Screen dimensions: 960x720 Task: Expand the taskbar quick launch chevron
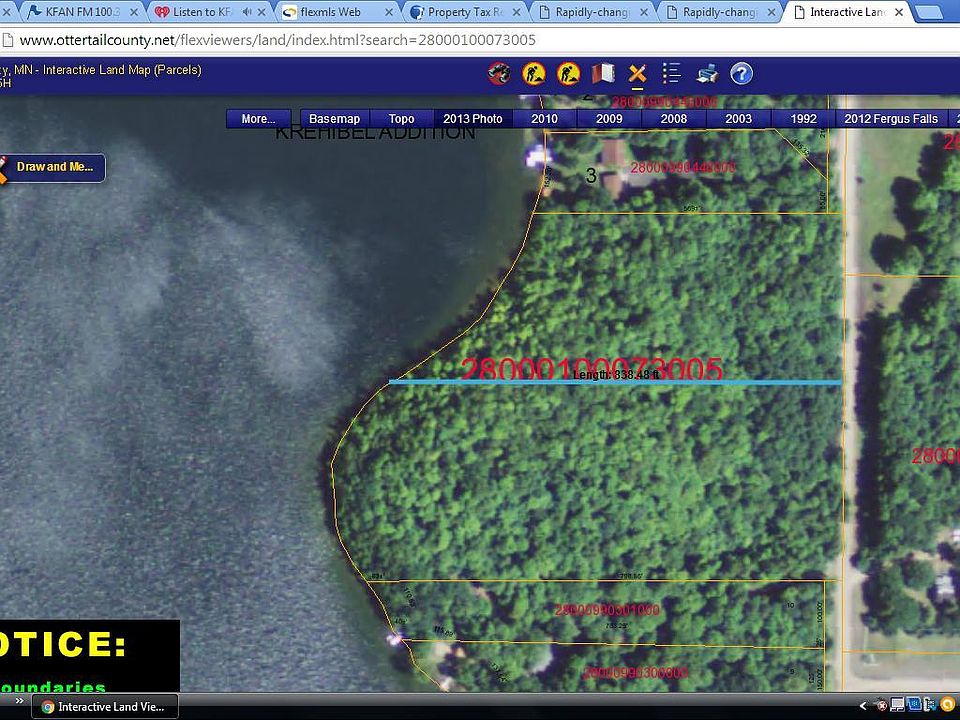pyautogui.click(x=19, y=701)
